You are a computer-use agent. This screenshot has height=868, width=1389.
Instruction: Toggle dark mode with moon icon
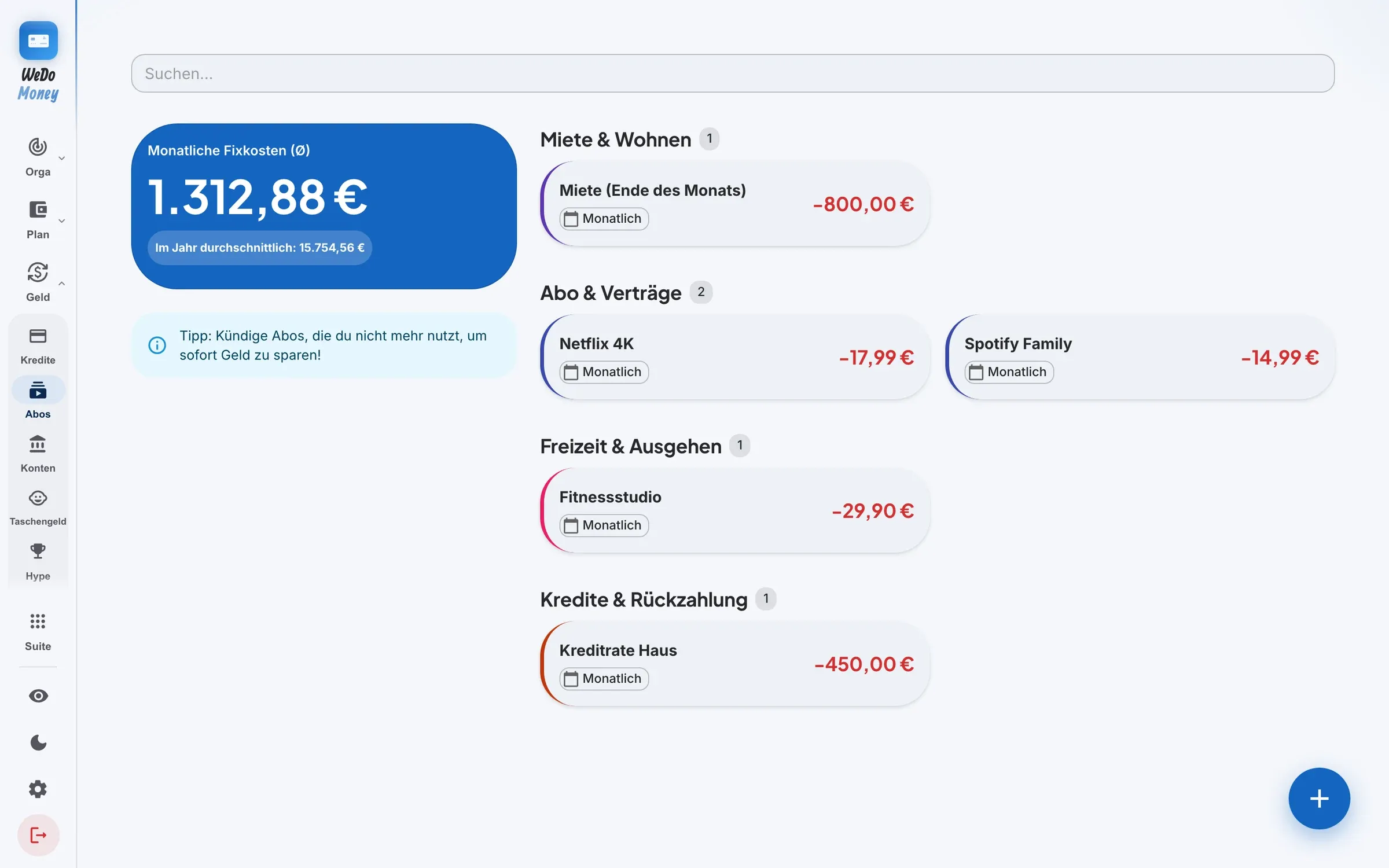(x=38, y=742)
